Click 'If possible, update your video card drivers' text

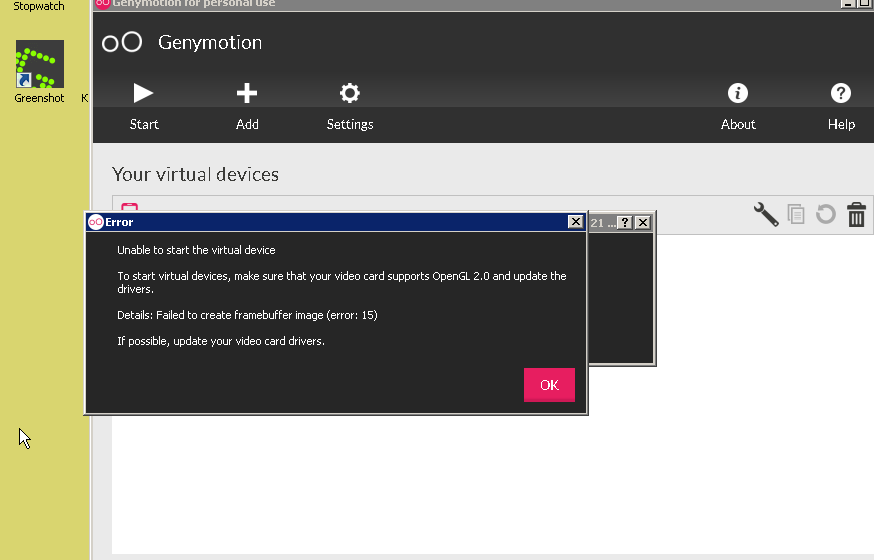point(221,341)
